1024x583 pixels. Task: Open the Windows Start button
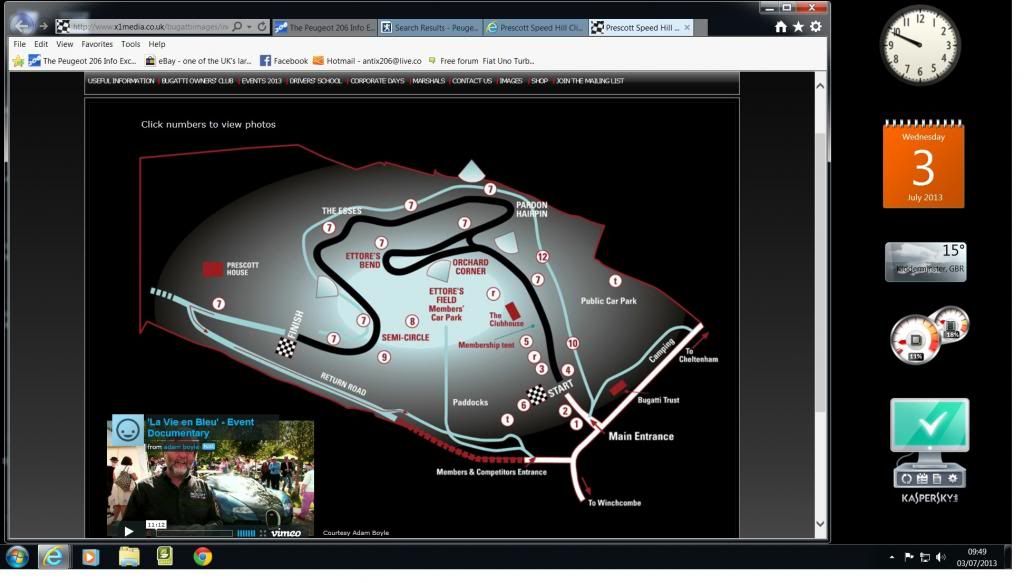[x=17, y=557]
